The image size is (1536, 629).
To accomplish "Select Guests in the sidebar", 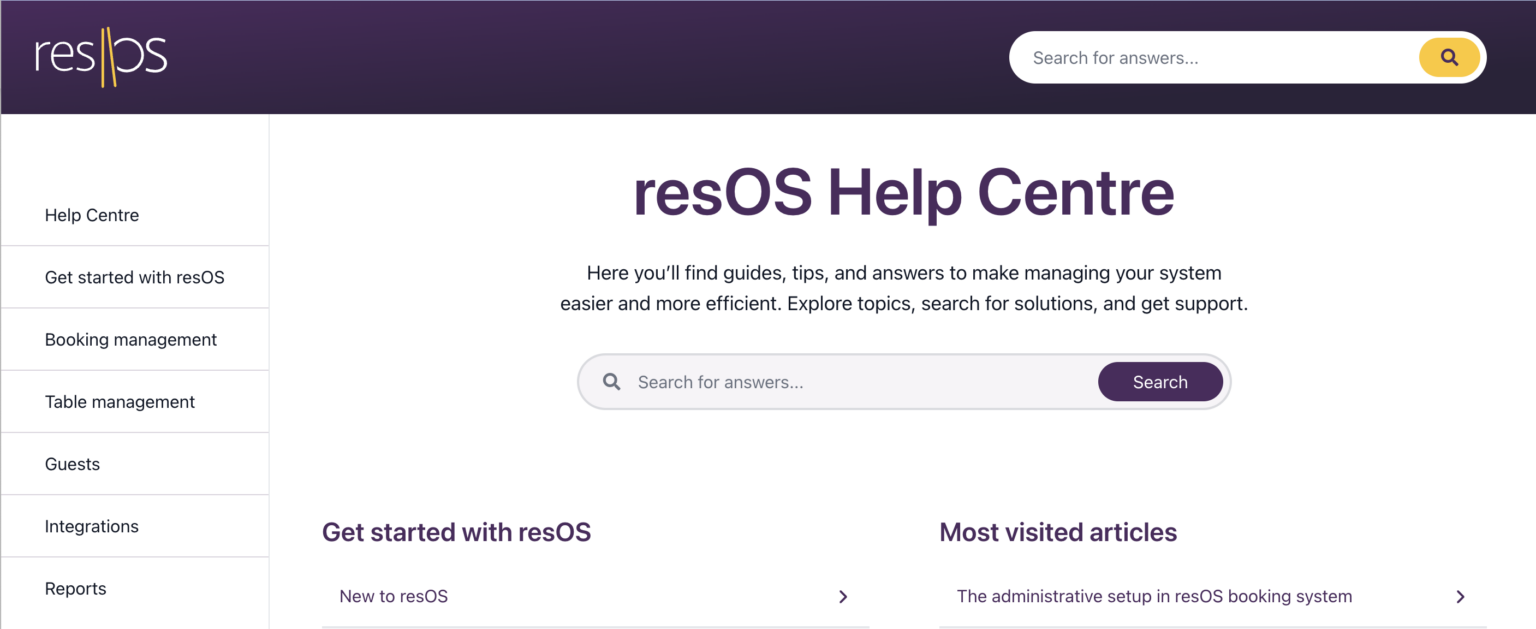I will pyautogui.click(x=71, y=463).
